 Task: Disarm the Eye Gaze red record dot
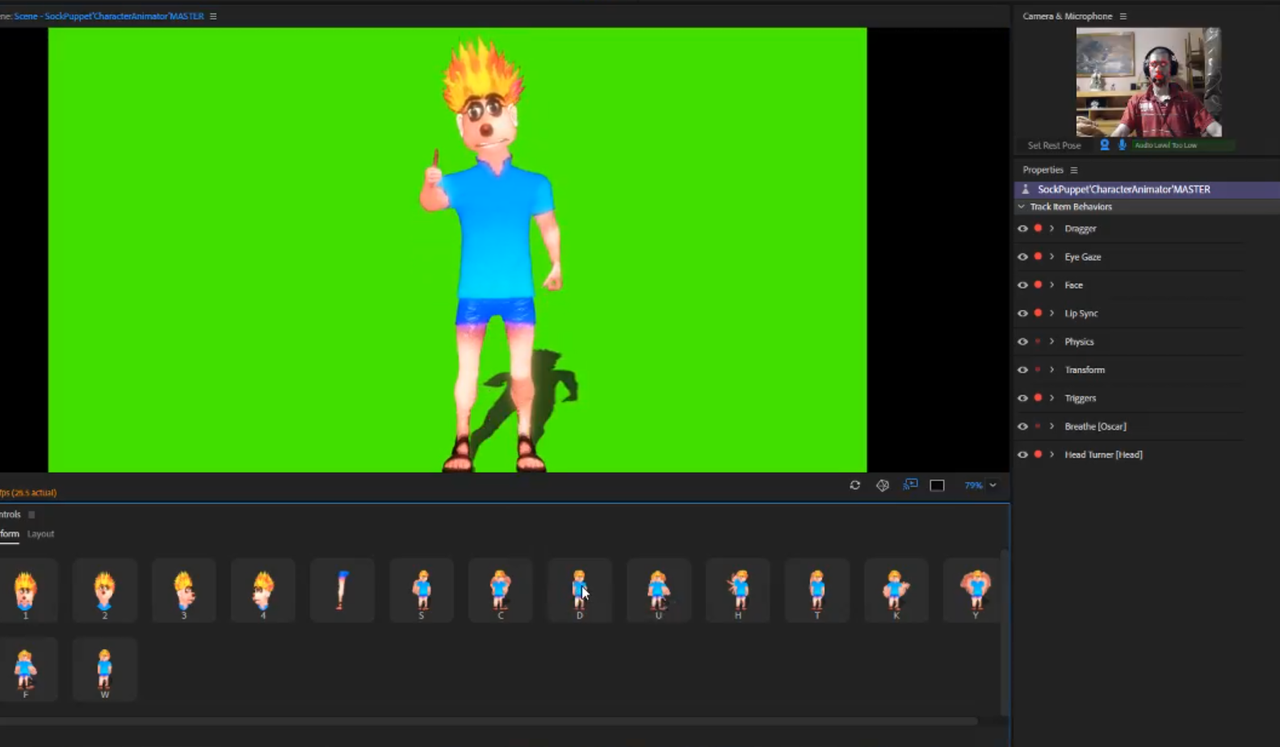tap(1038, 257)
